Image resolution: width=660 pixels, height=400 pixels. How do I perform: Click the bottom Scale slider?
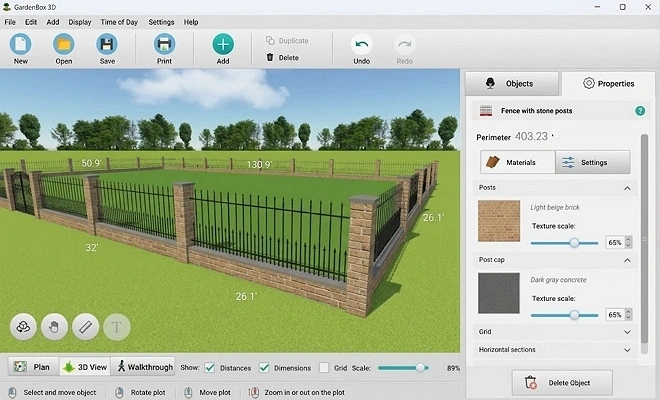tap(403, 368)
